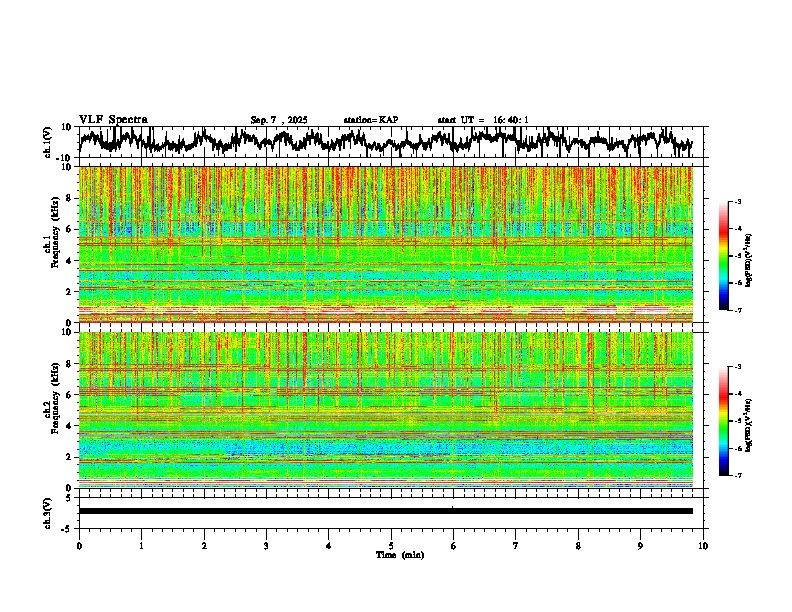792x612 pixels.
Task: Click the ch.1 spectrogram 2 kHz tick label
Action: click(x=70, y=291)
